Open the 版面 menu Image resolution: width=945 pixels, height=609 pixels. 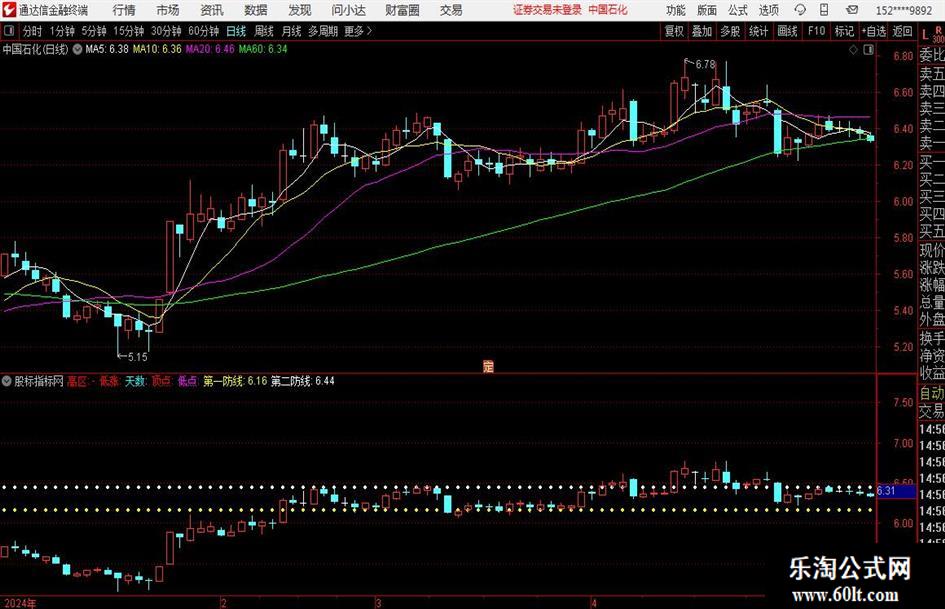[x=707, y=10]
